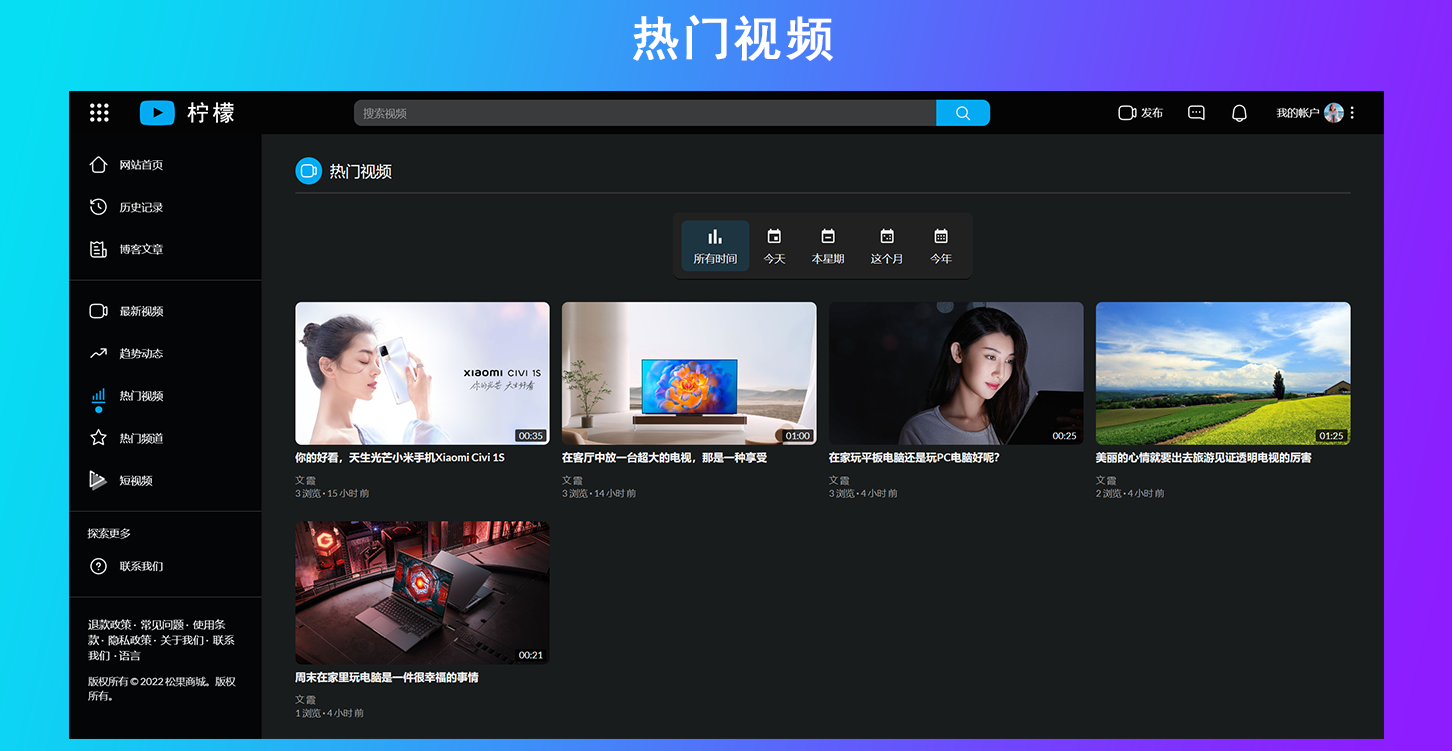The width and height of the screenshot is (1452, 751).
Task: Open the green landscape video thumbnail
Action: point(1223,373)
